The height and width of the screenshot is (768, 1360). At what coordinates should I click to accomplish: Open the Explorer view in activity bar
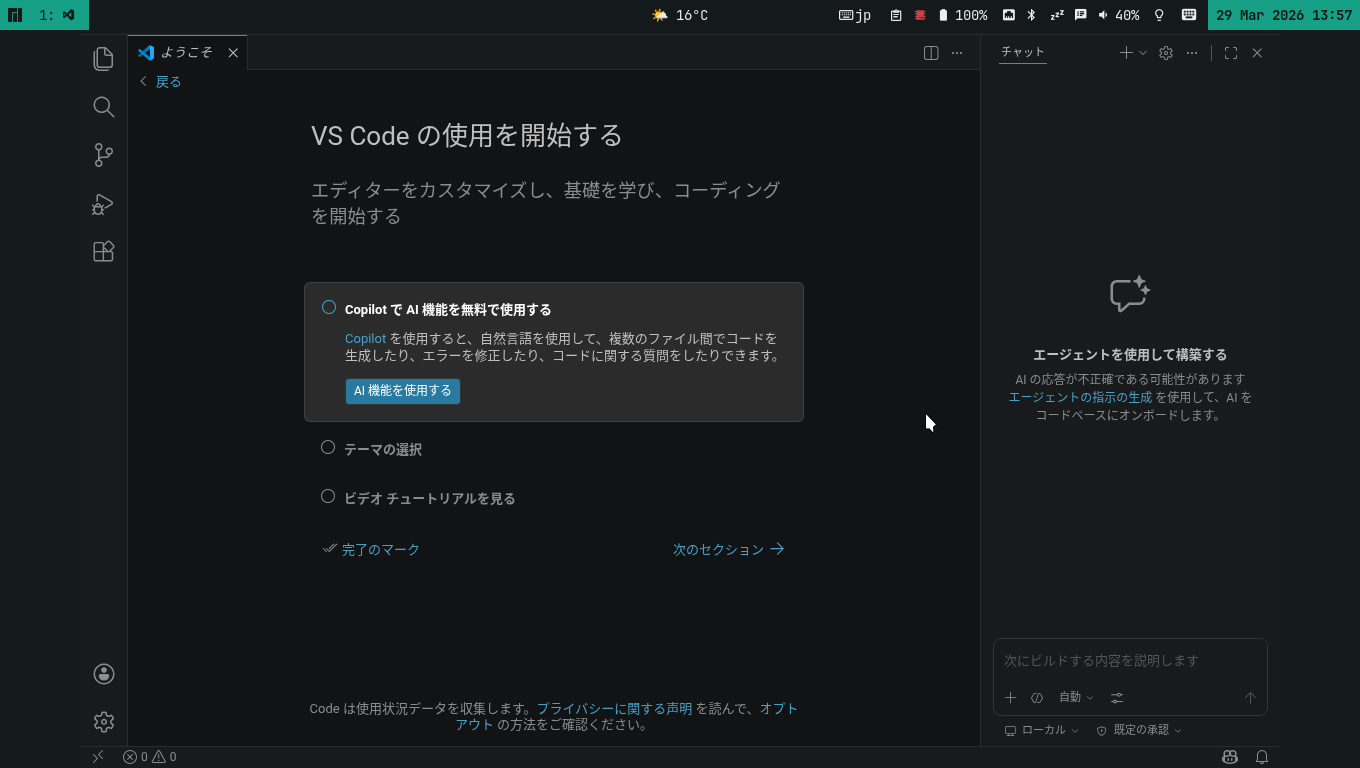pyautogui.click(x=103, y=59)
